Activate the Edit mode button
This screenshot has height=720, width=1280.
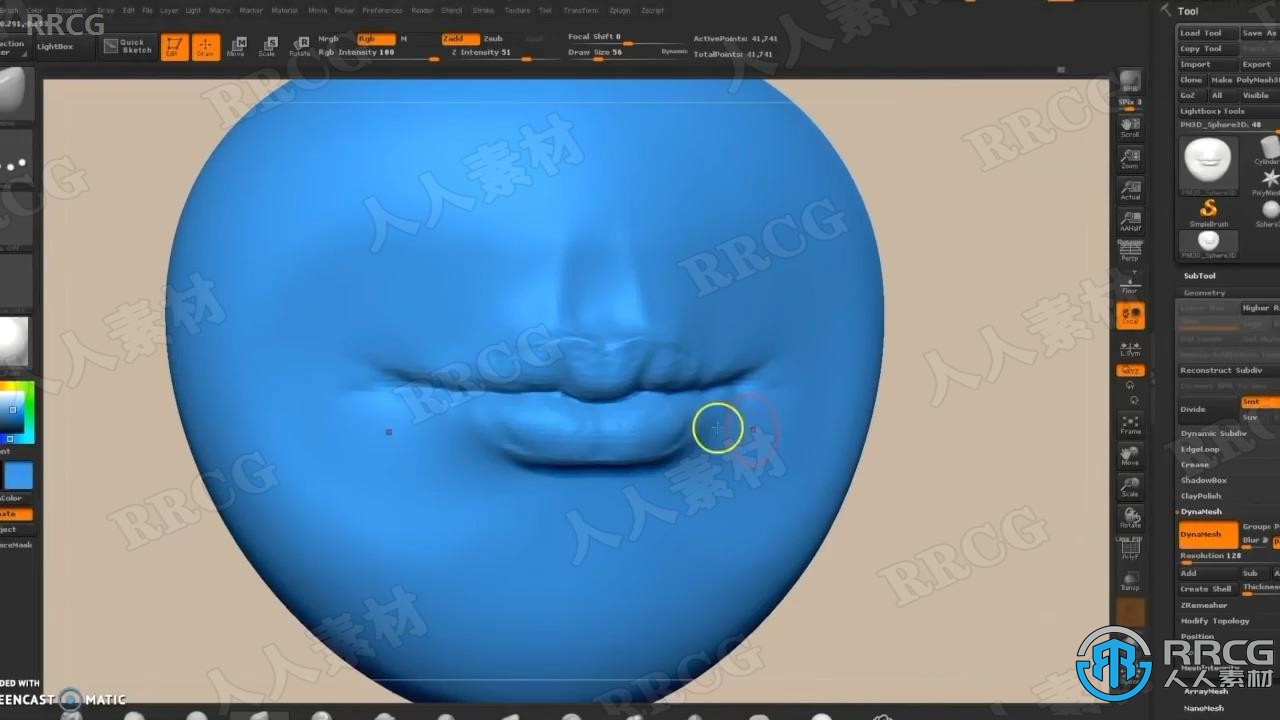click(175, 47)
